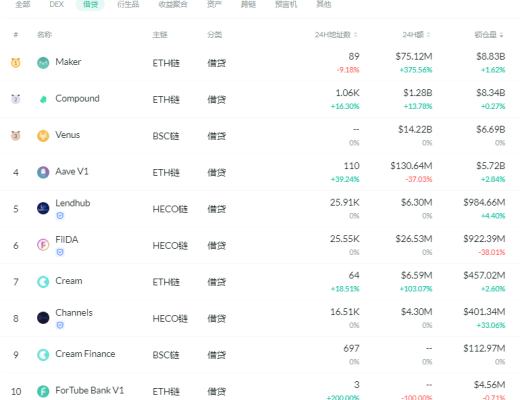This screenshot has height=400, width=520.
Task: Click the shield badge under FilDA
Action: (x=60, y=252)
